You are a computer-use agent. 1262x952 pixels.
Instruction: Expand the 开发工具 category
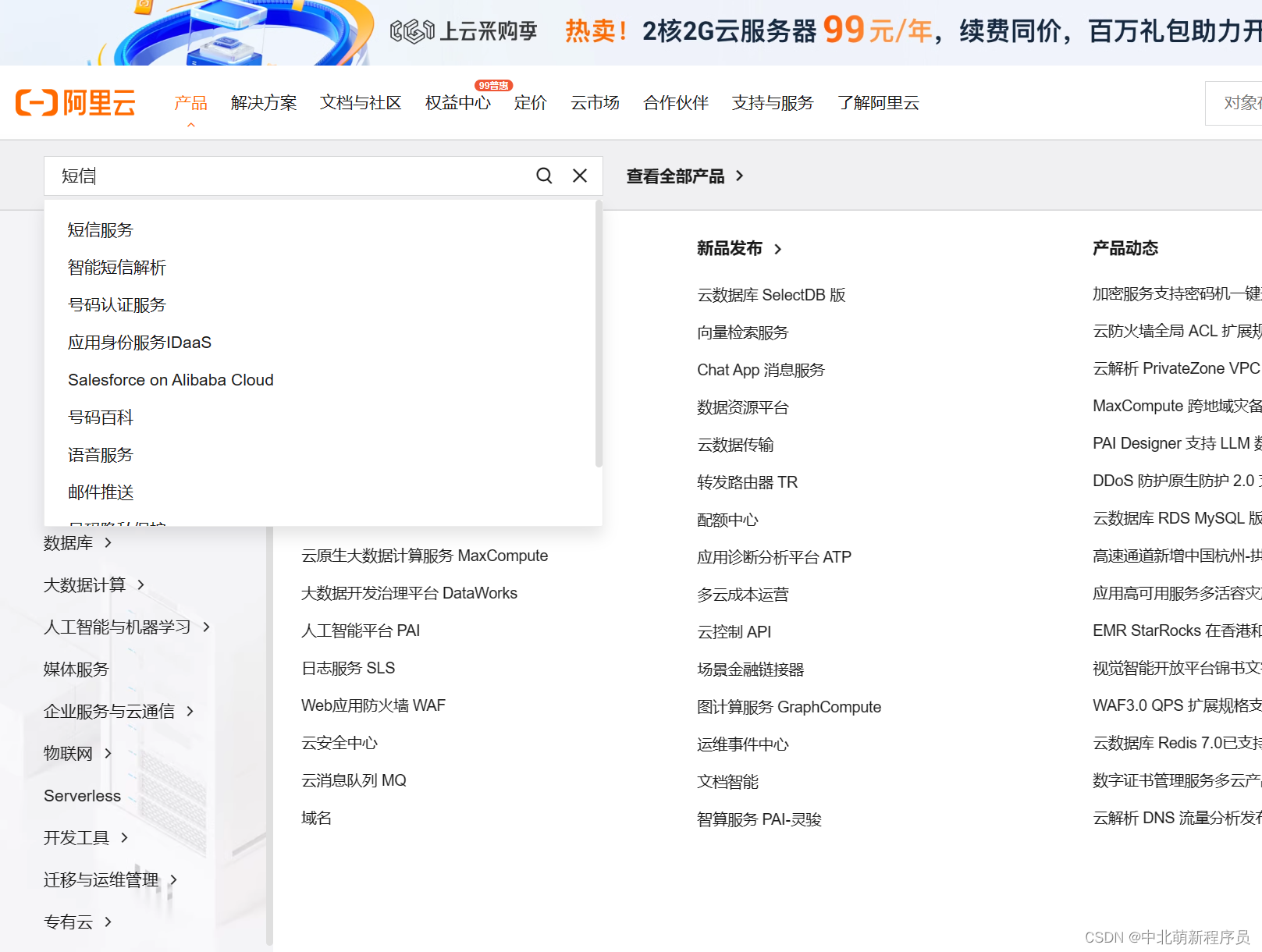pos(86,838)
